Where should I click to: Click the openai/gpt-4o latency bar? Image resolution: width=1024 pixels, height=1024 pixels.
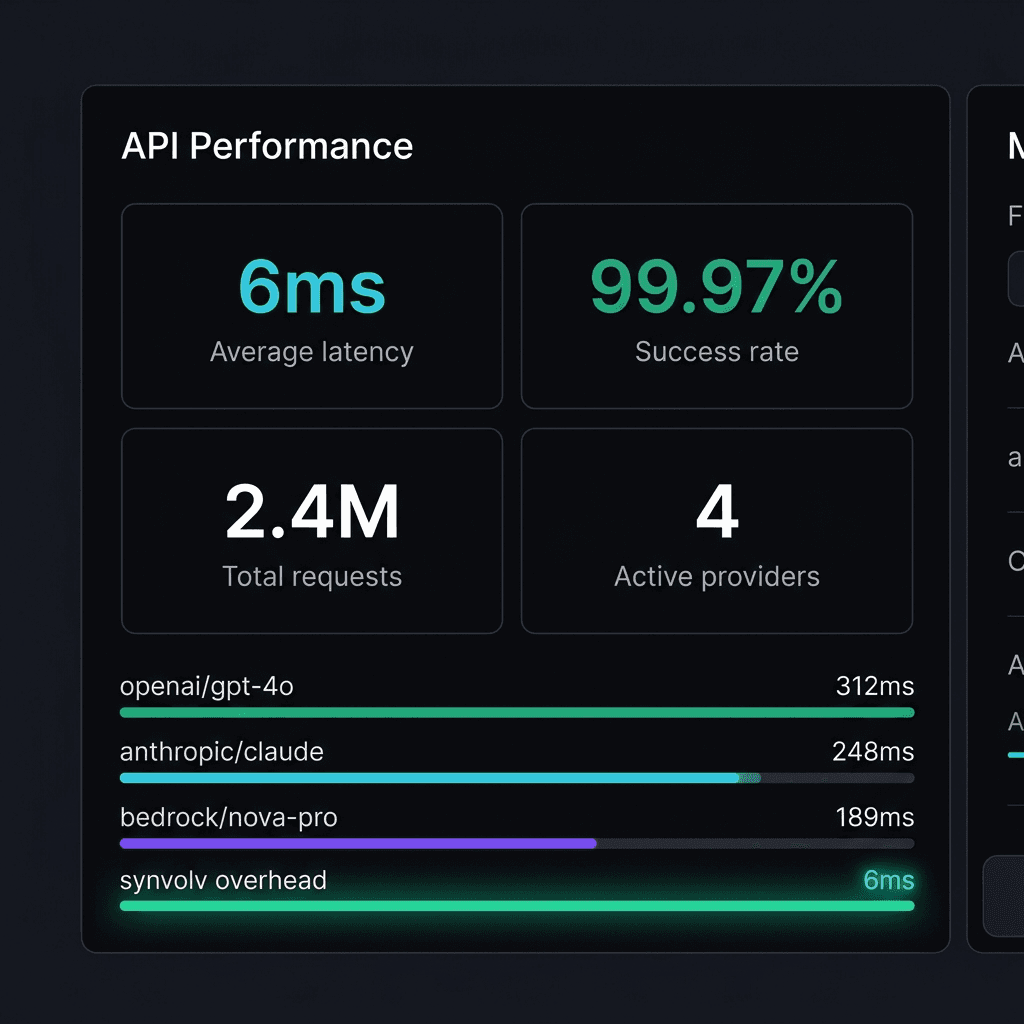pos(517,712)
